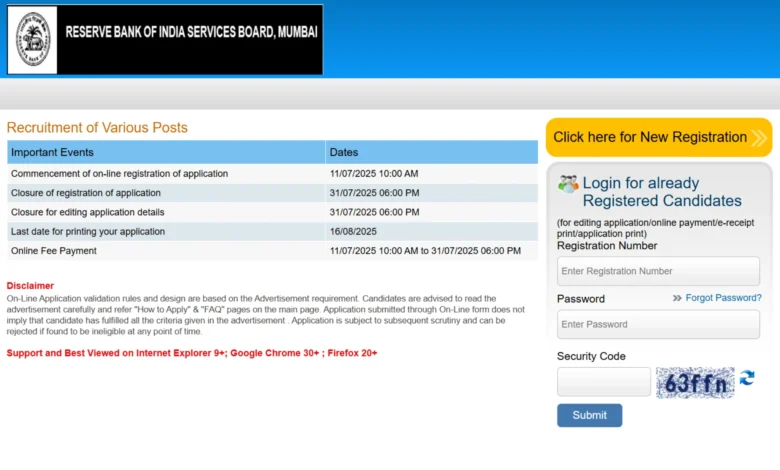The width and height of the screenshot is (780, 470).
Task: Click the arrows icon beside Forgot Password
Action: point(677,298)
